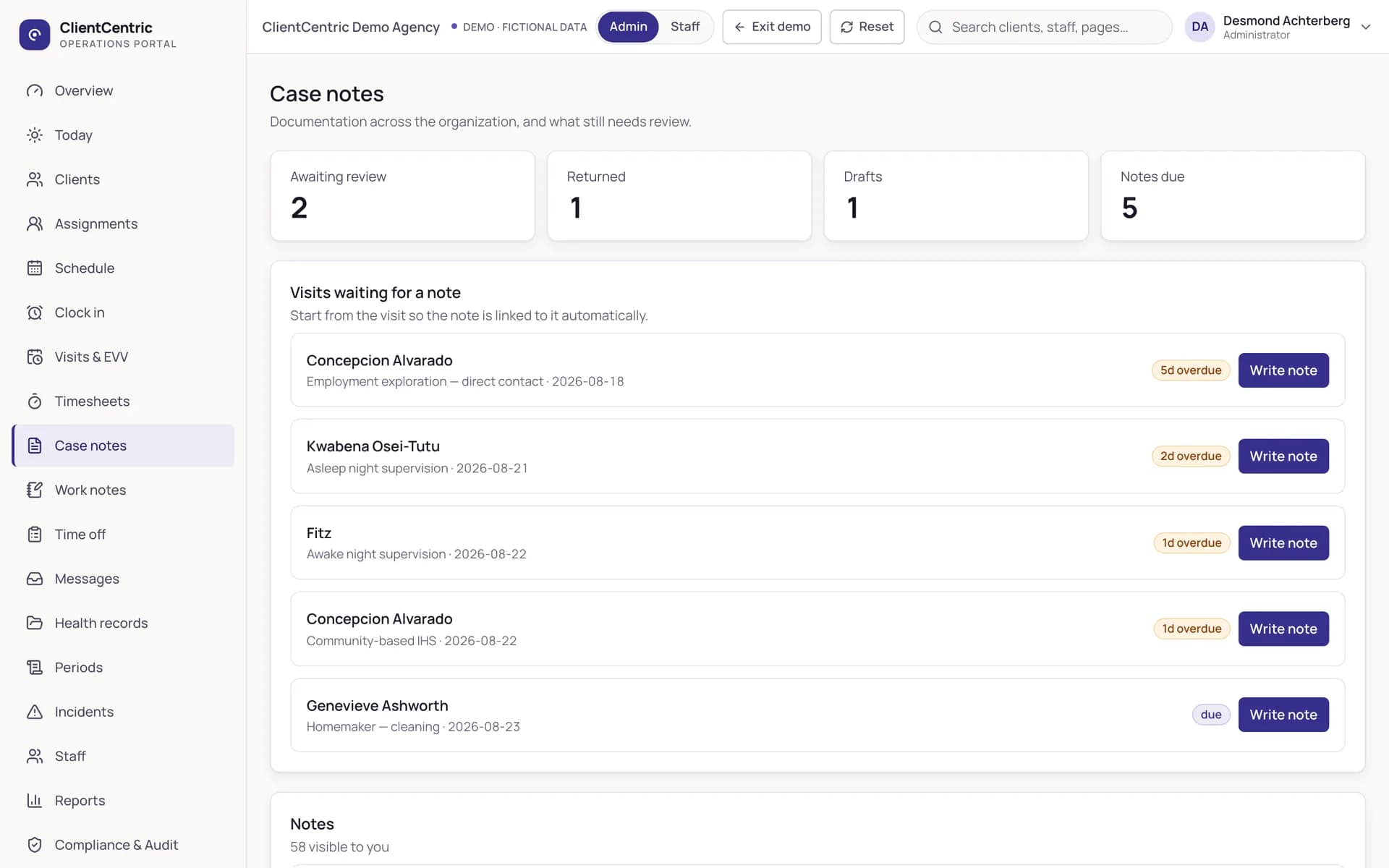
Task: Open the Overview gauge icon
Action: coord(35,90)
